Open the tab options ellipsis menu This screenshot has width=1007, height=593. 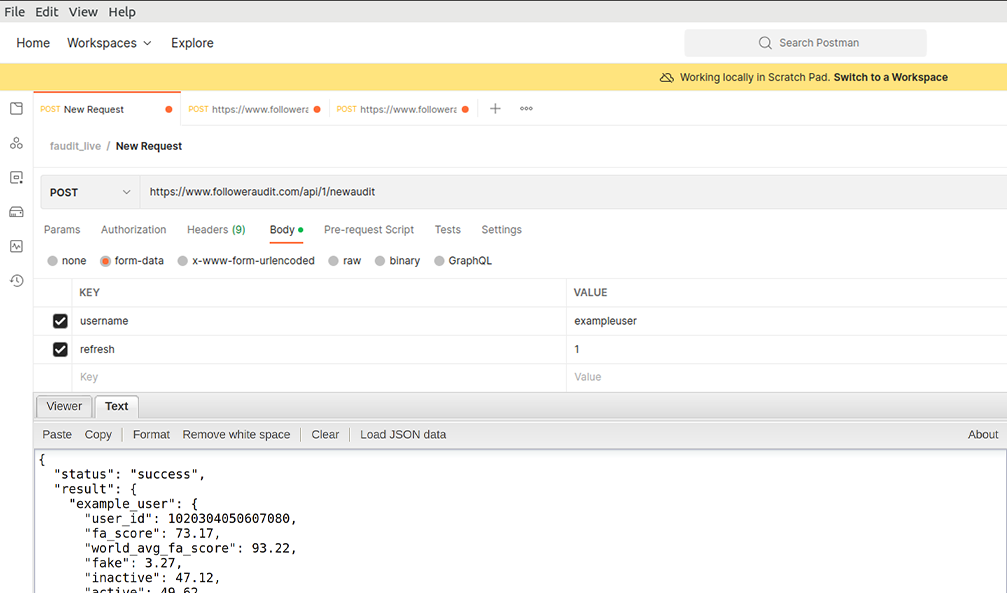[x=526, y=109]
